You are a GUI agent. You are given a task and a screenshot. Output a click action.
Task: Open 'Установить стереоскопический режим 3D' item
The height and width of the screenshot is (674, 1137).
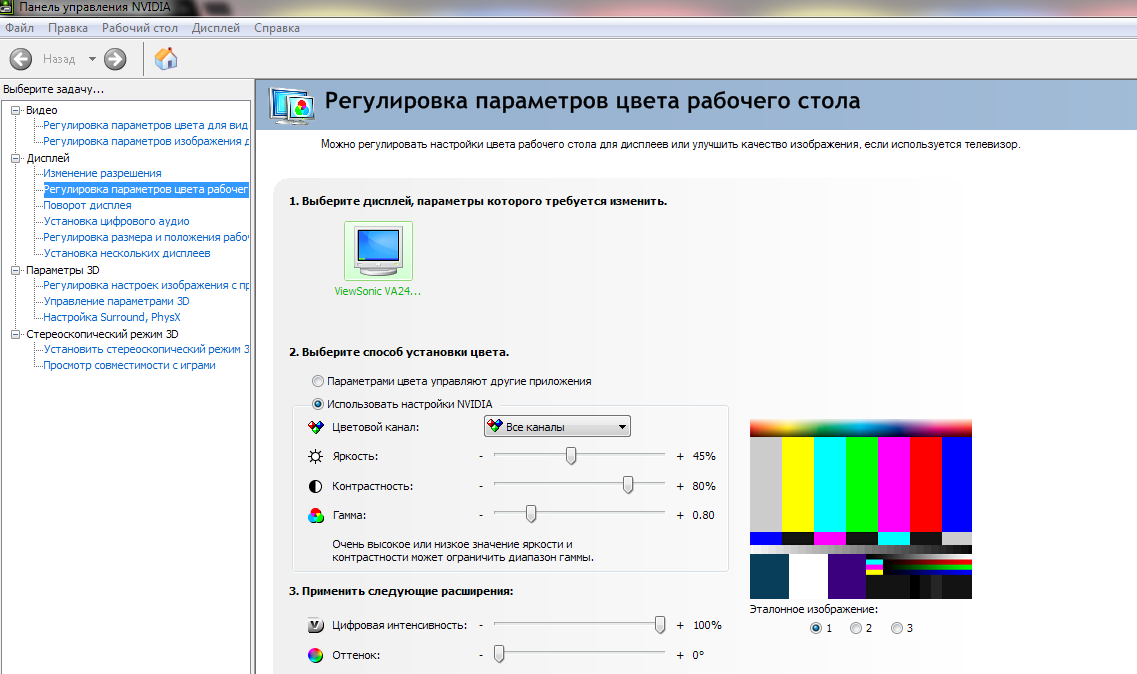(x=145, y=349)
